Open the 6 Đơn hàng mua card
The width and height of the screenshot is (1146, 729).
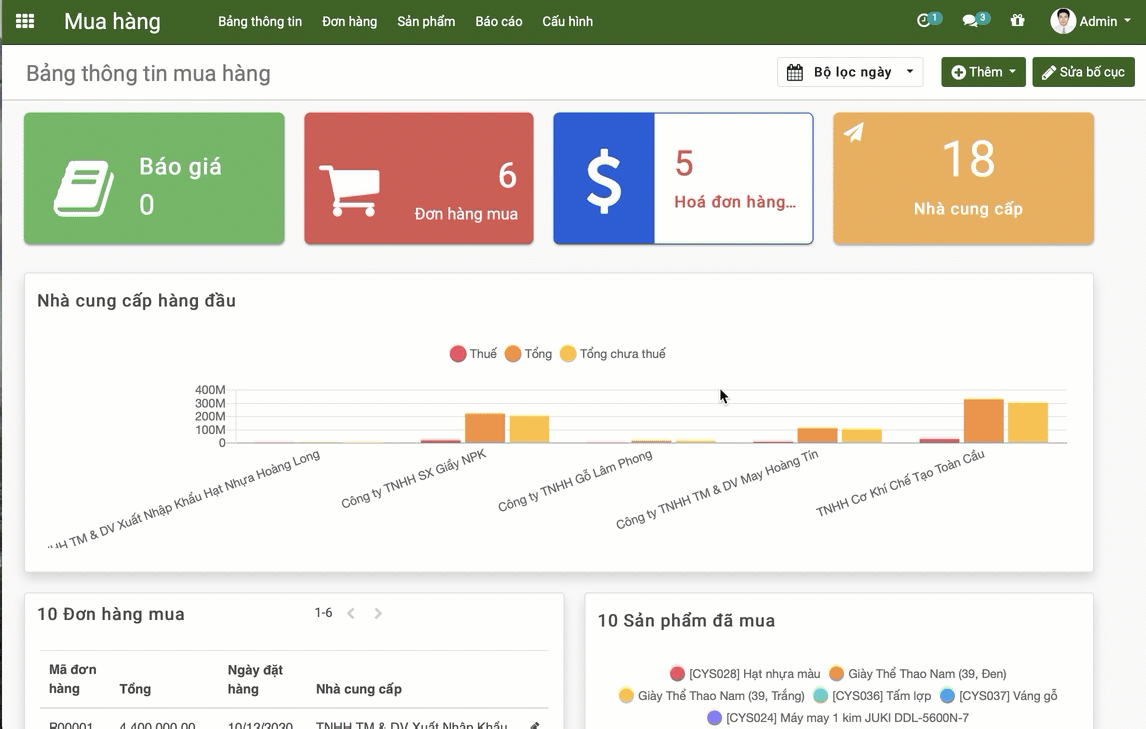pos(419,178)
